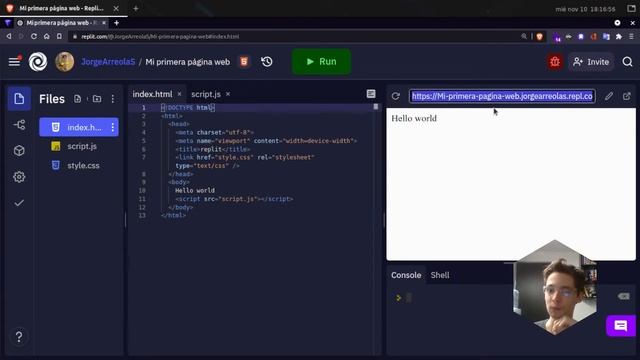Screen dimensions: 640x360
Task: Add a new file in Files panel
Action: click(x=77, y=99)
